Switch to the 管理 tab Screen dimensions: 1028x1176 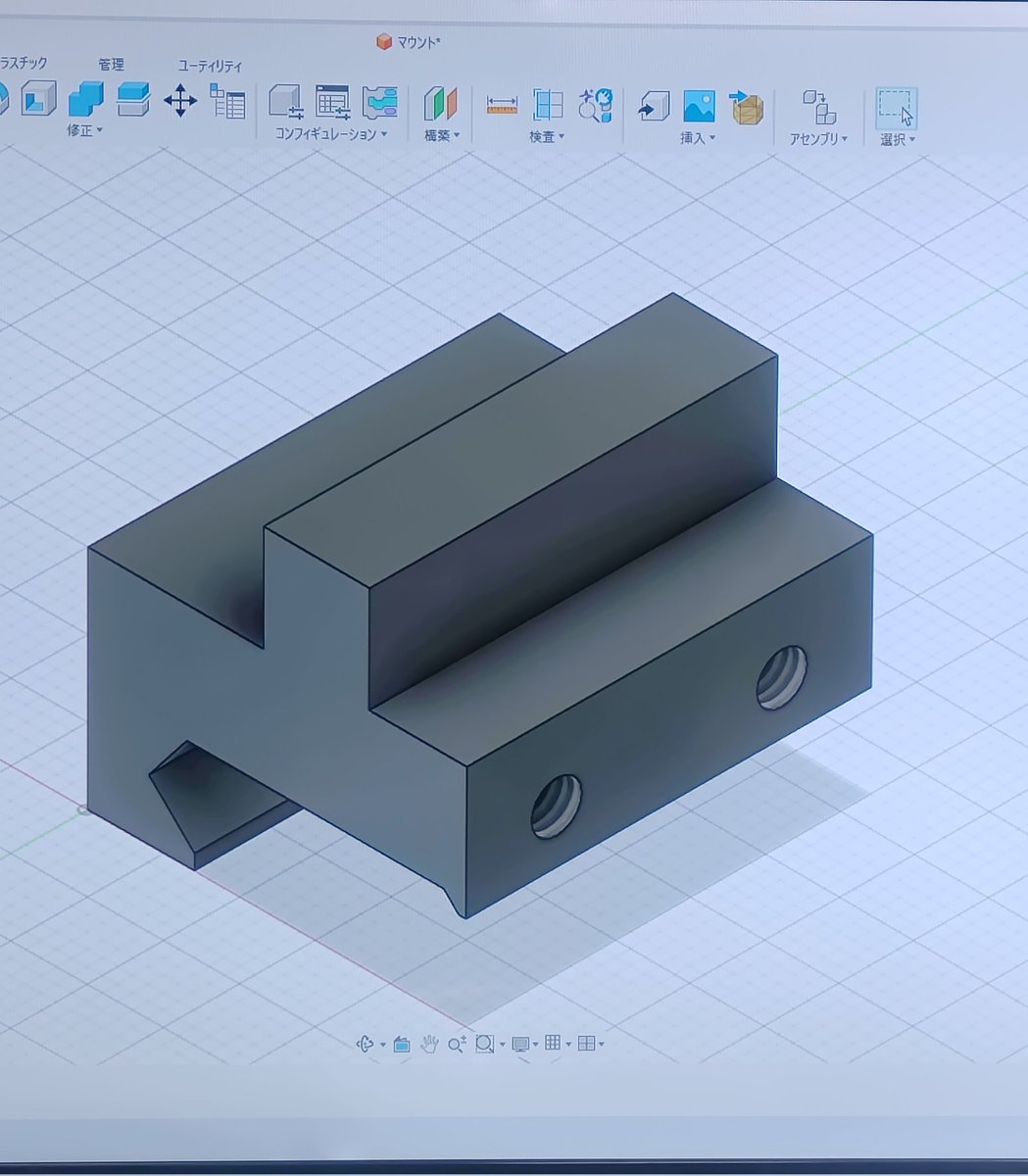[111, 65]
